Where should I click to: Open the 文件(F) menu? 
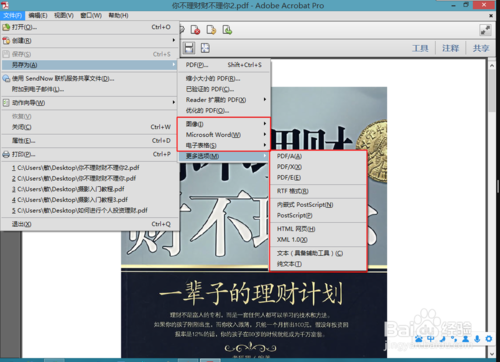click(x=12, y=16)
